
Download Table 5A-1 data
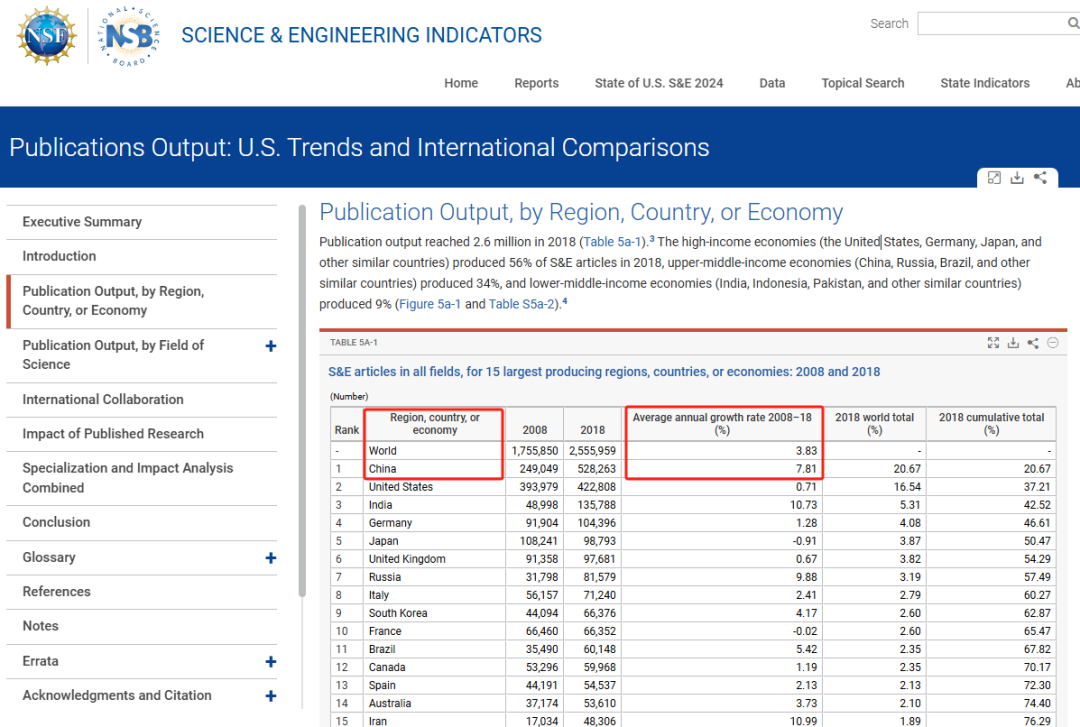tap(1013, 342)
